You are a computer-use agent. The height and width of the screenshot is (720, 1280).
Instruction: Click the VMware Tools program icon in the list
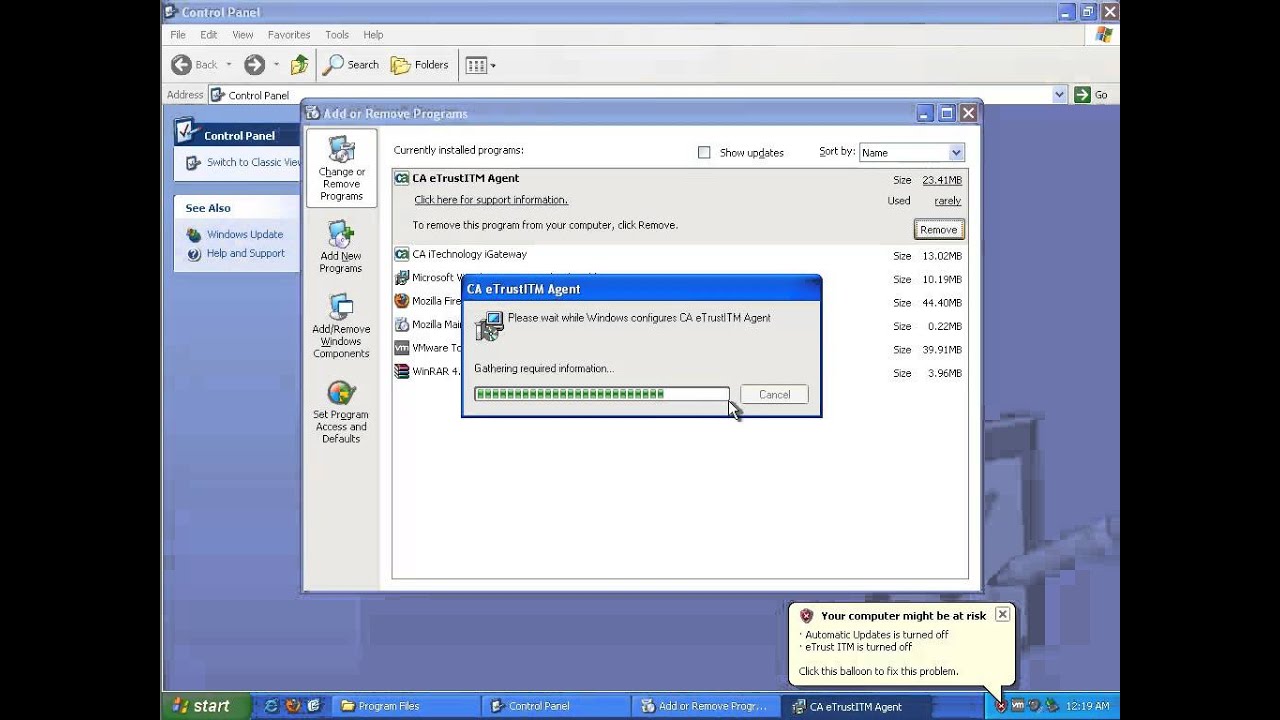[x=402, y=348]
